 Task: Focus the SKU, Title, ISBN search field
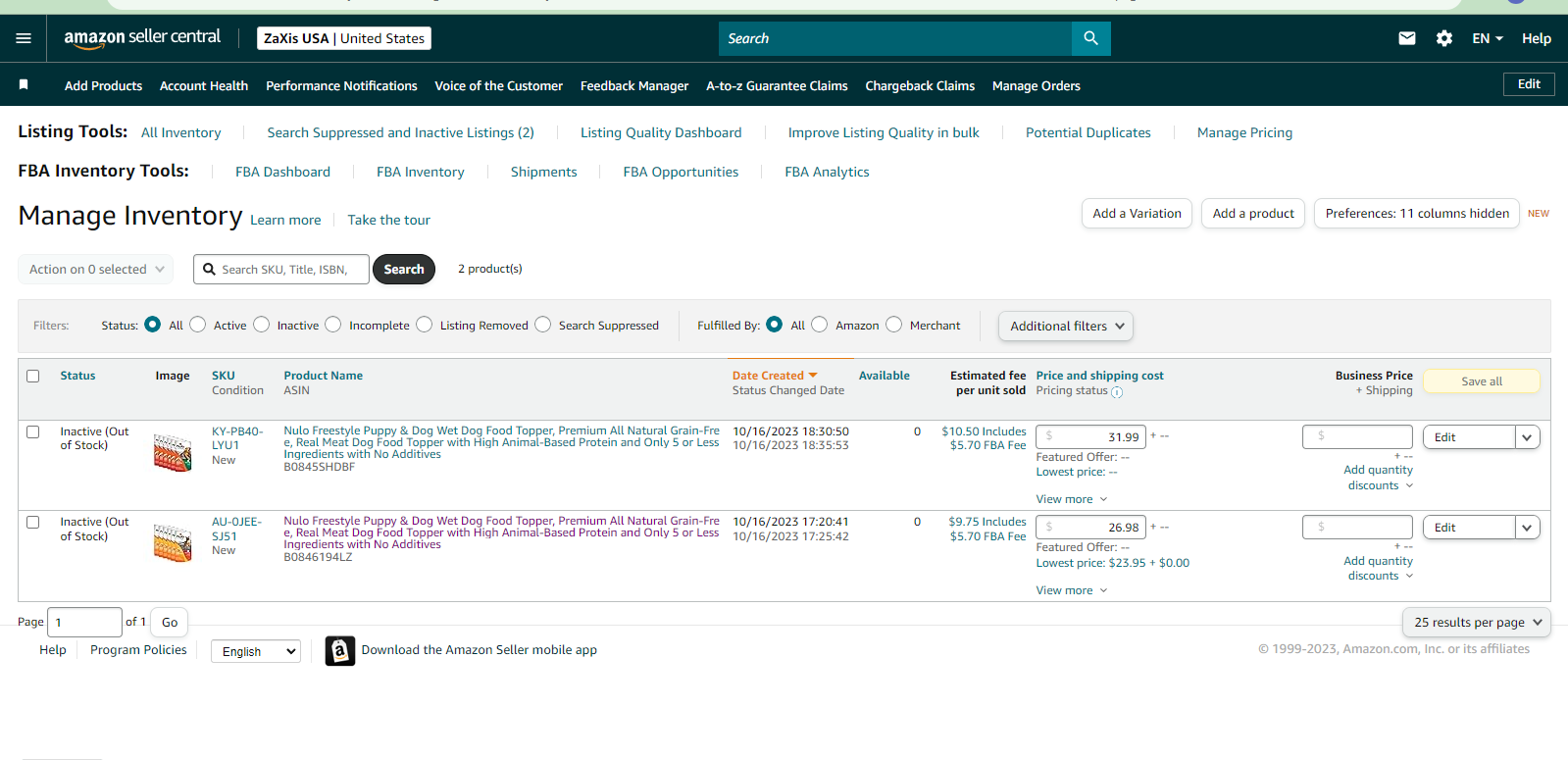point(281,270)
